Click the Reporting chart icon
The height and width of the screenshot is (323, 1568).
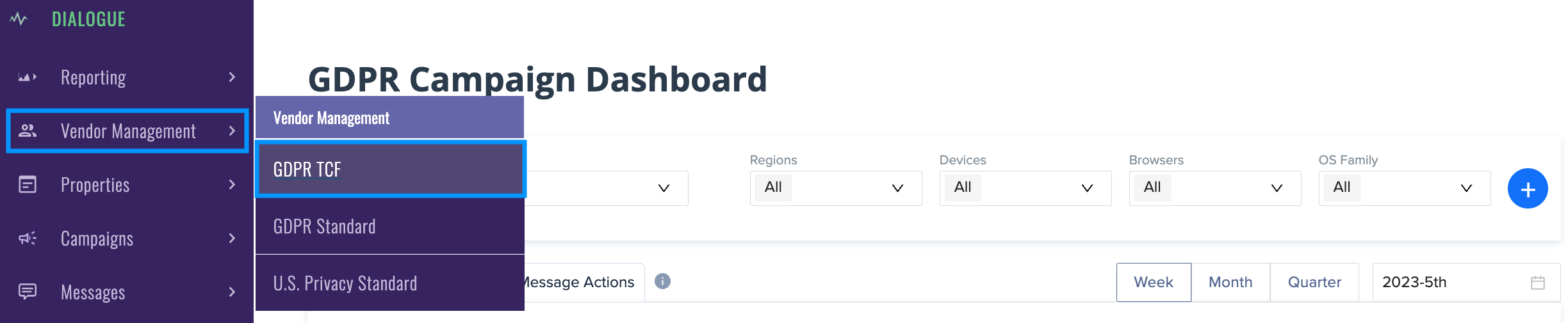pos(27,77)
